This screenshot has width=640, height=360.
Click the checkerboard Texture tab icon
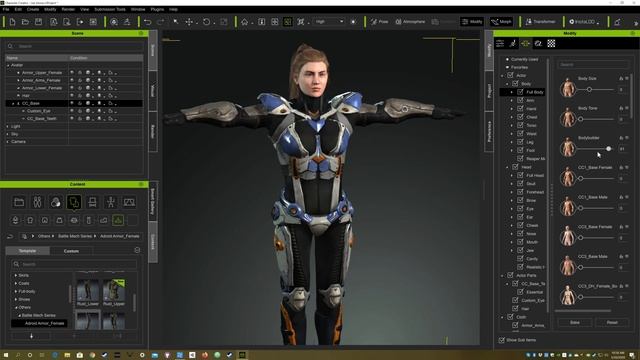[551, 43]
